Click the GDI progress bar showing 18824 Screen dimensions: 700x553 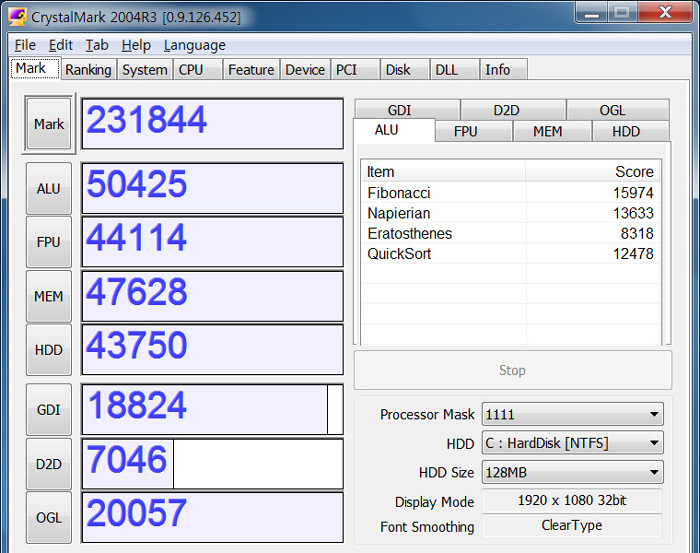point(212,409)
